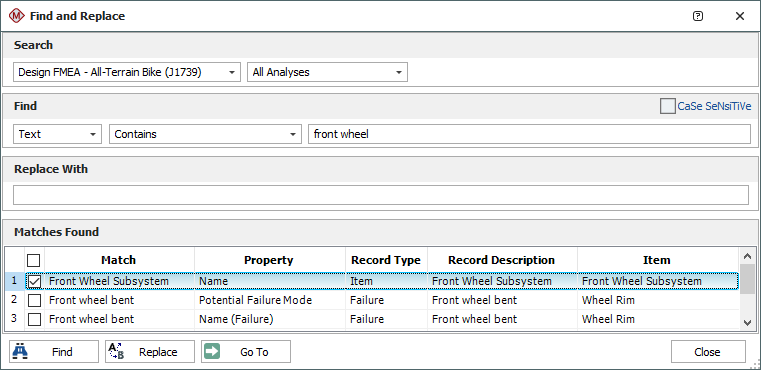Click 'Front Wheel Subsystem' in the Item column
The image size is (761, 370).
pos(657,281)
